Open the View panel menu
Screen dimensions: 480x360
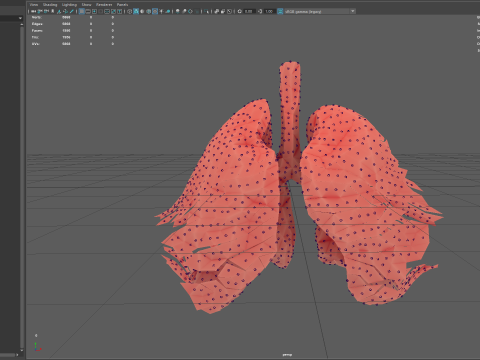click(34, 4)
